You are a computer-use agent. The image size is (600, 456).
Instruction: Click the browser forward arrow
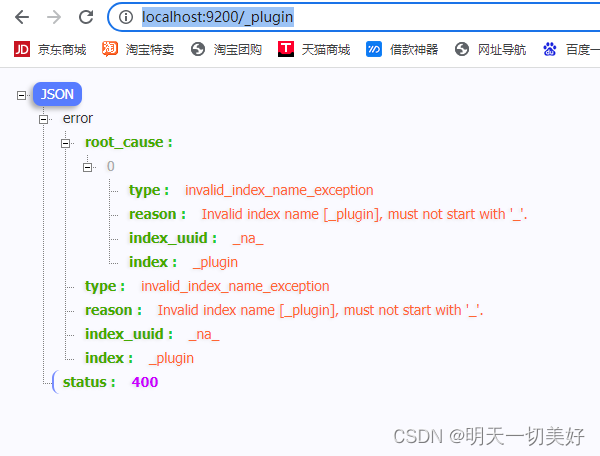coord(54,17)
